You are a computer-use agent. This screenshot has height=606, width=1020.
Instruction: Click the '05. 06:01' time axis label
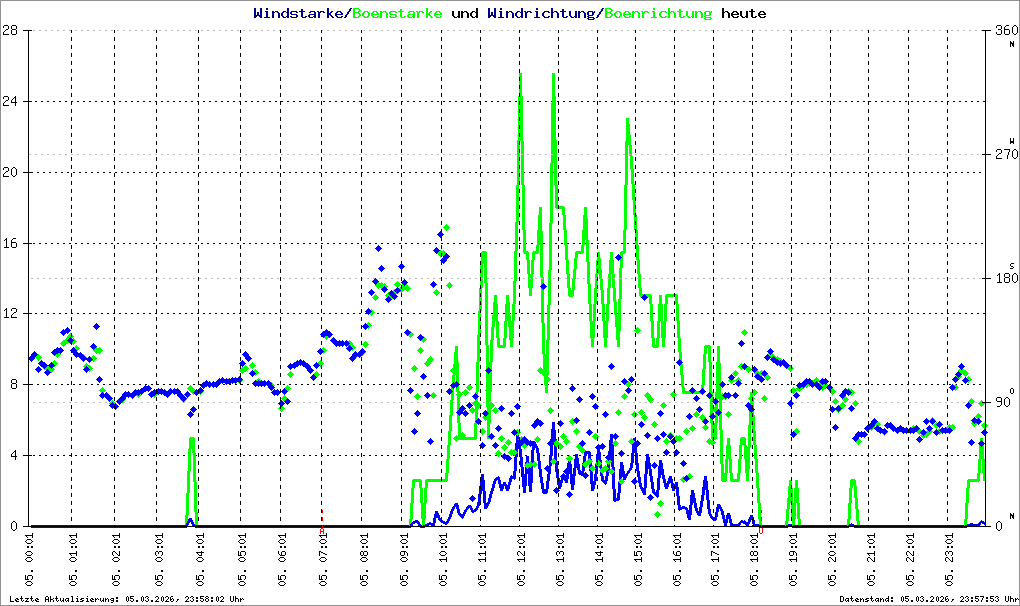(x=282, y=560)
